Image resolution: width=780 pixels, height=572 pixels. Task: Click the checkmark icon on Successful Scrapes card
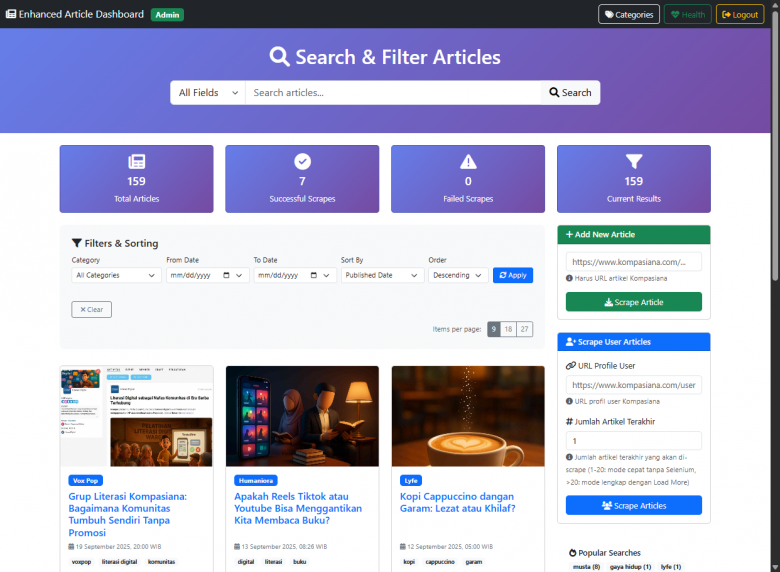click(x=302, y=162)
